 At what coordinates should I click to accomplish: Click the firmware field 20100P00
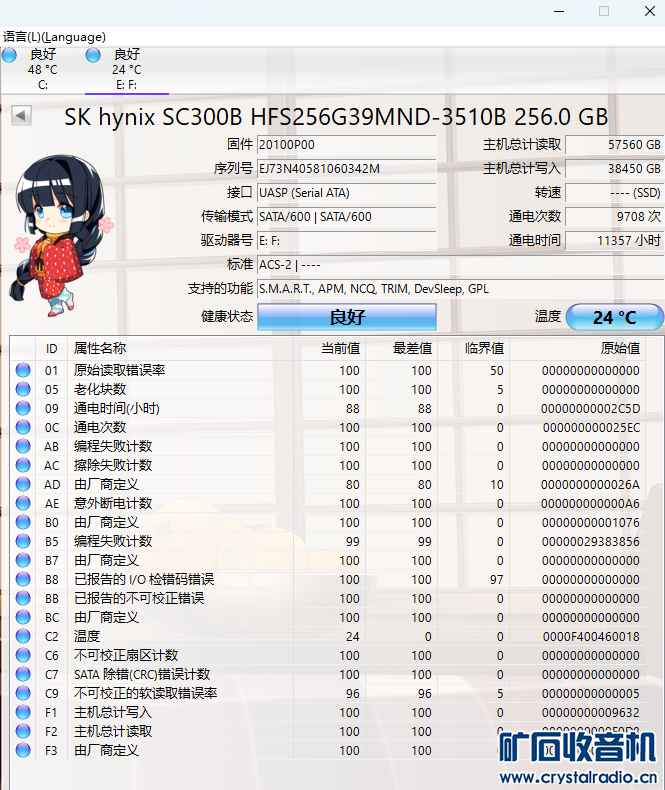click(347, 145)
